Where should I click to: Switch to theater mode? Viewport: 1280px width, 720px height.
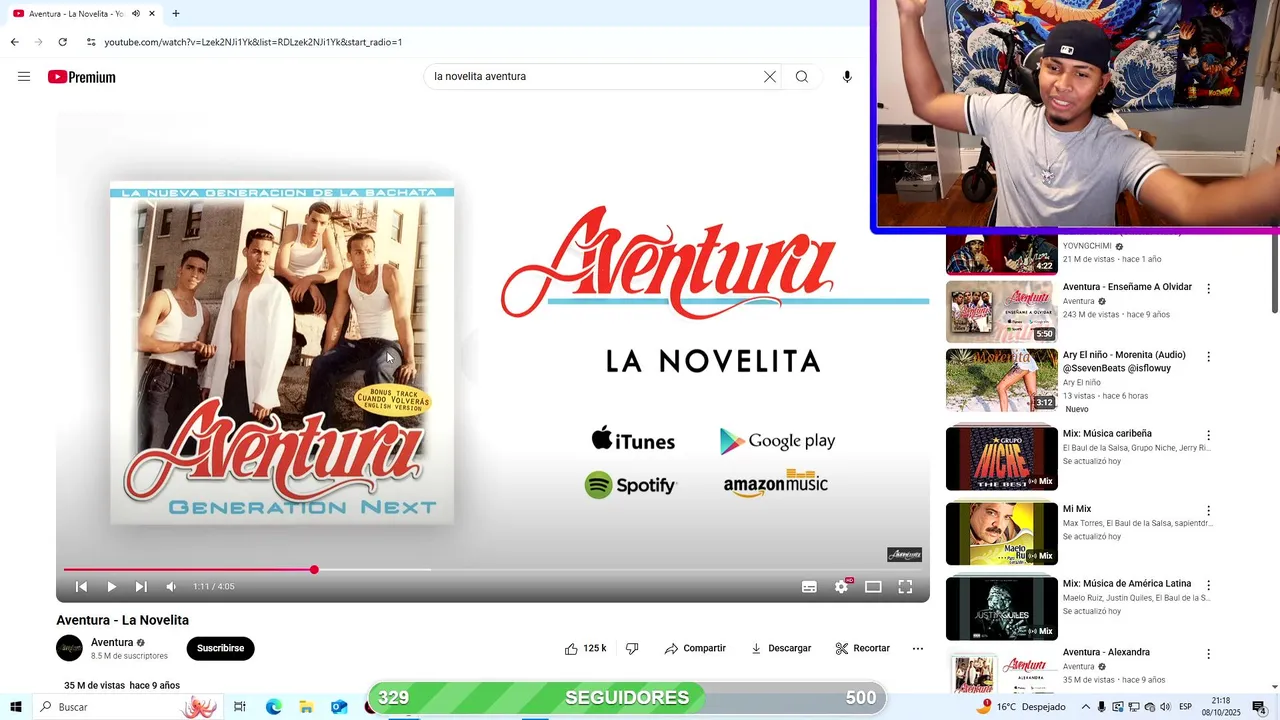coord(873,587)
